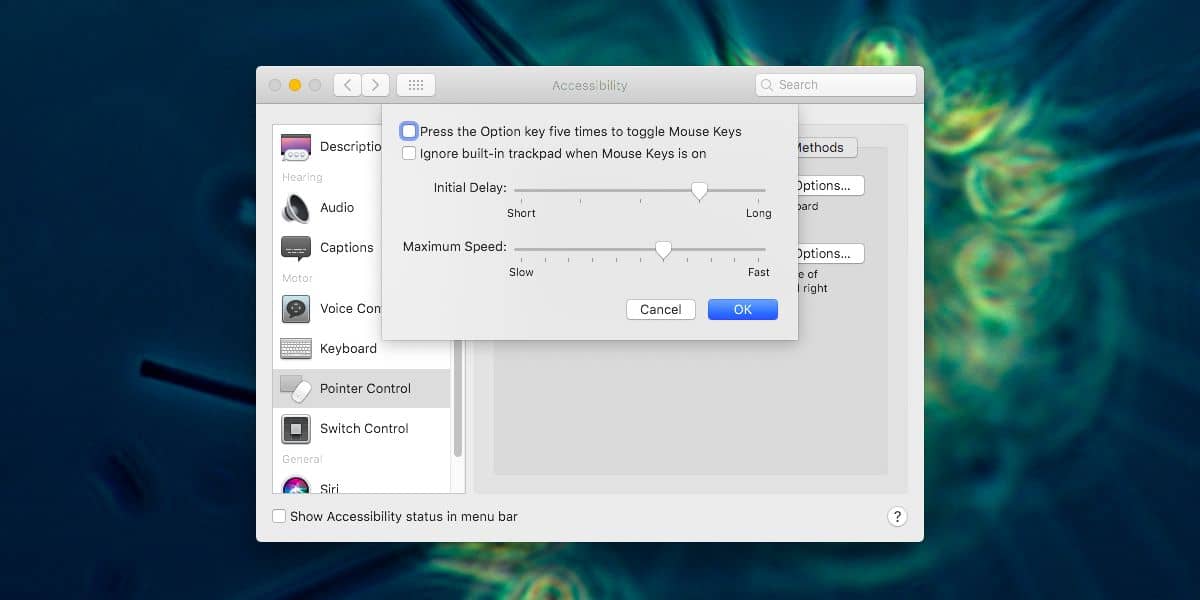Select the Pointer Control label
The width and height of the screenshot is (1200, 600).
click(365, 389)
